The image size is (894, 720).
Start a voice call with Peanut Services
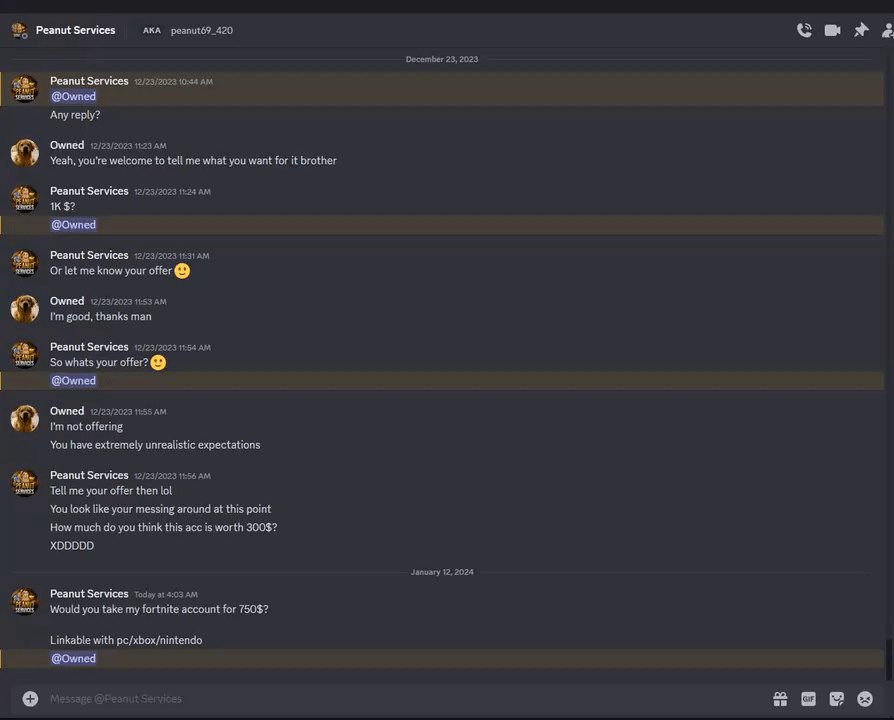(x=804, y=30)
